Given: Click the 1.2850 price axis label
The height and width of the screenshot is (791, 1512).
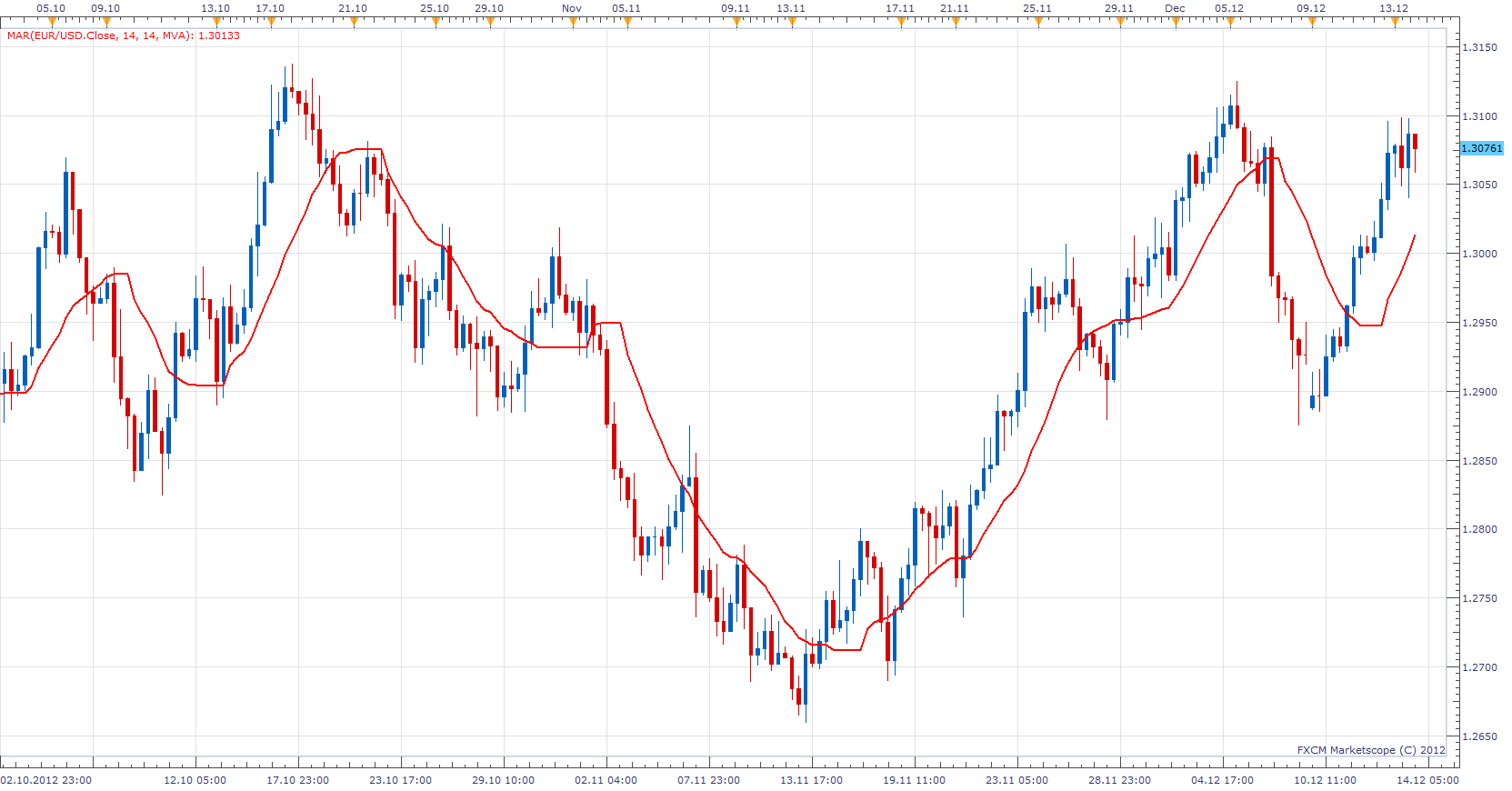Looking at the screenshot, I should click(1479, 461).
